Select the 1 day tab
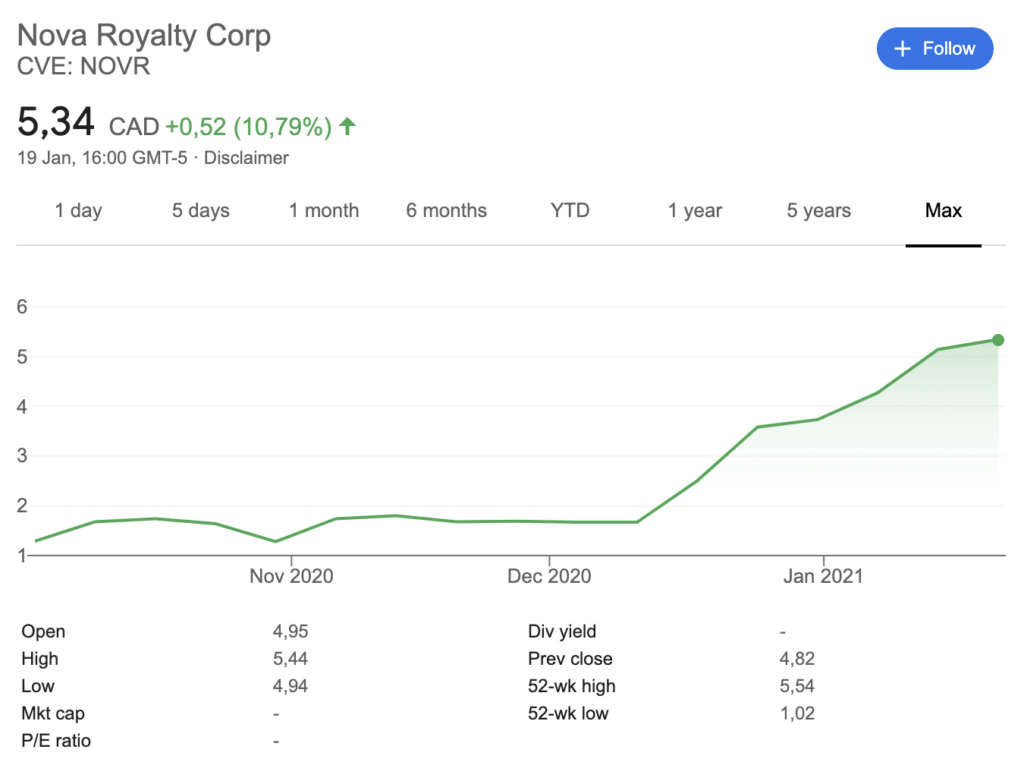Image resolution: width=1024 pixels, height=762 pixels. tap(78, 211)
